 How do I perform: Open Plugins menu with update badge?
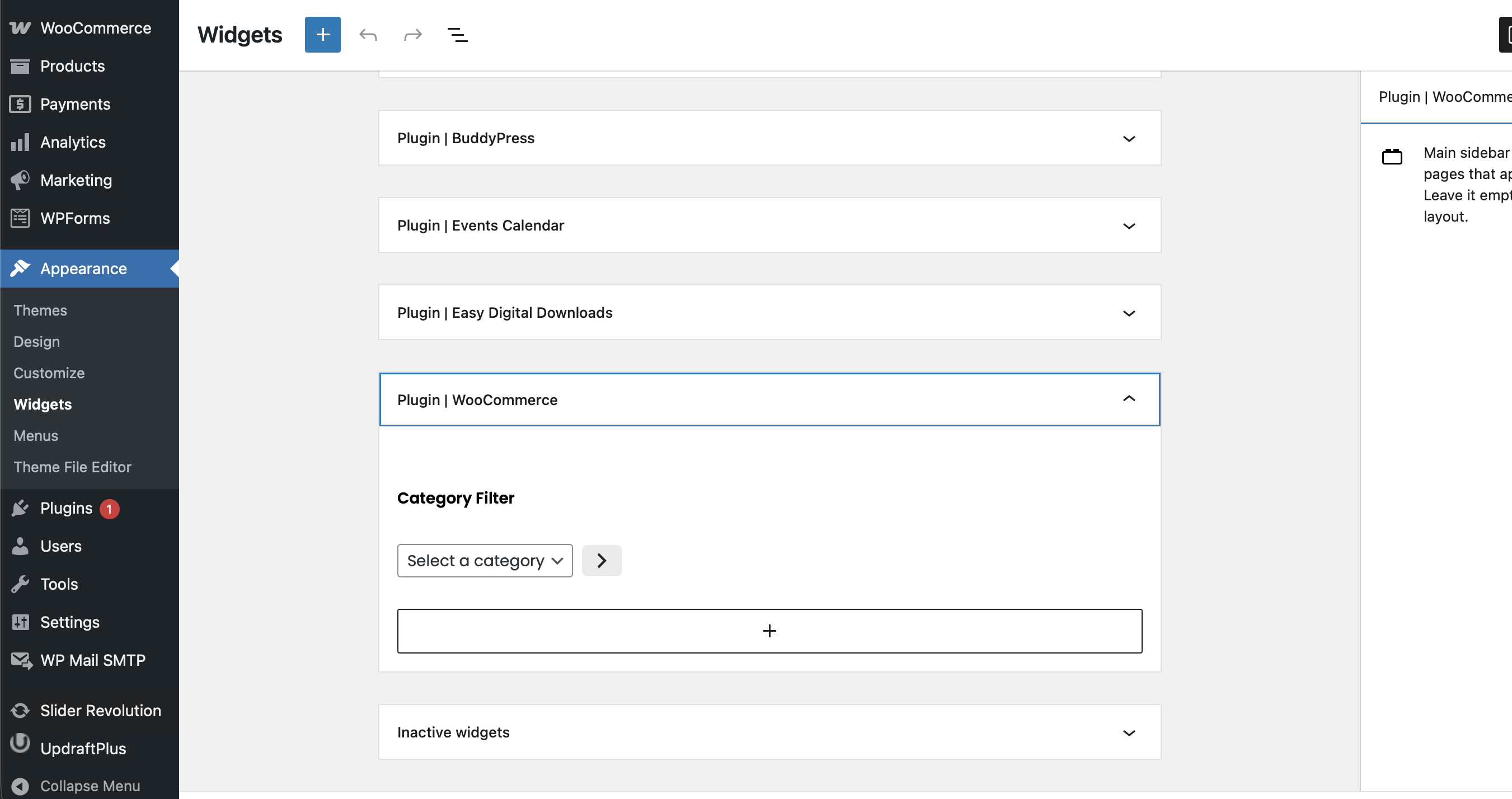click(67, 509)
